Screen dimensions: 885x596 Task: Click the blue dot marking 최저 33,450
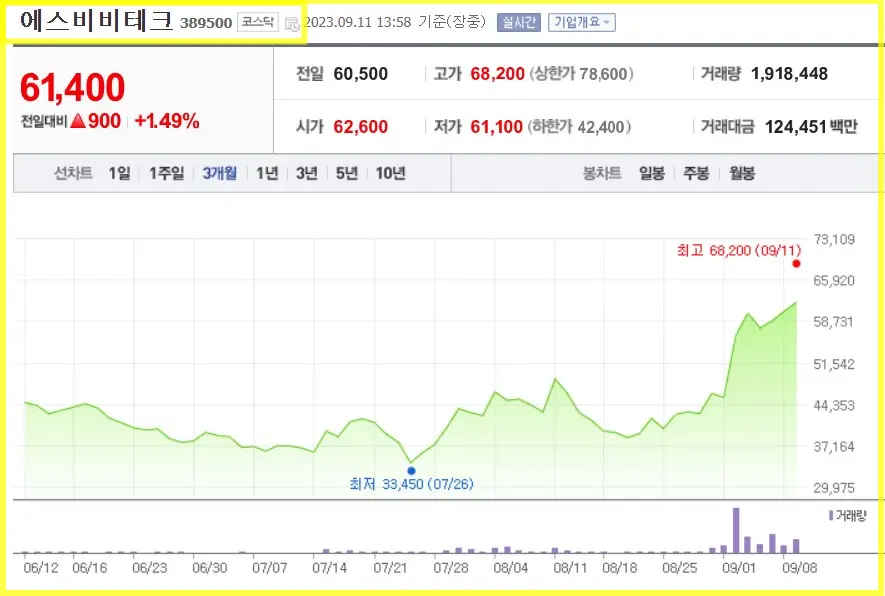coord(410,469)
